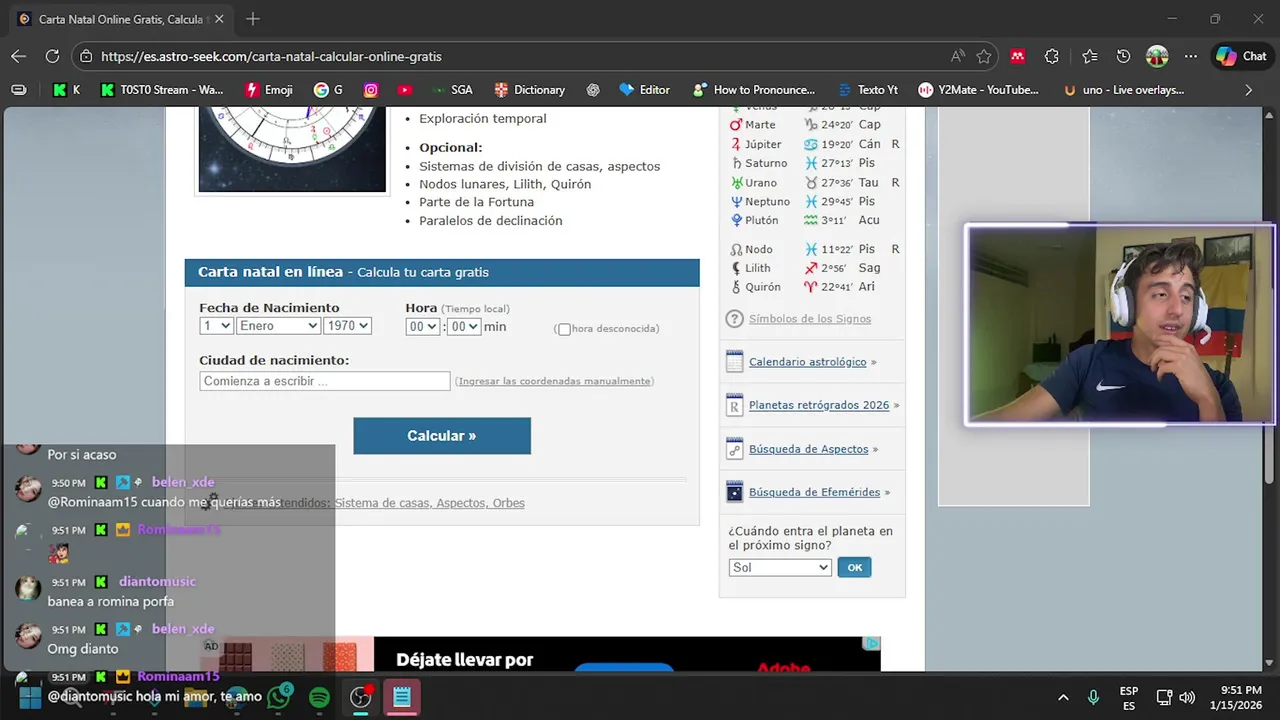Viewport: 1280px width, 720px height.
Task: Open the read aloud feature
Action: (x=958, y=57)
